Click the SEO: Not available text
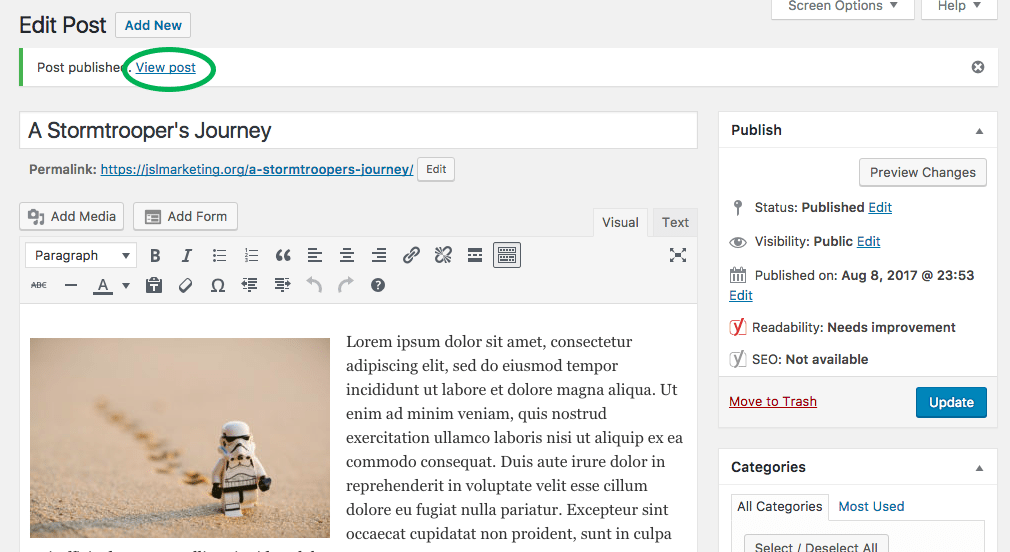This screenshot has height=552, width=1010. pos(810,359)
